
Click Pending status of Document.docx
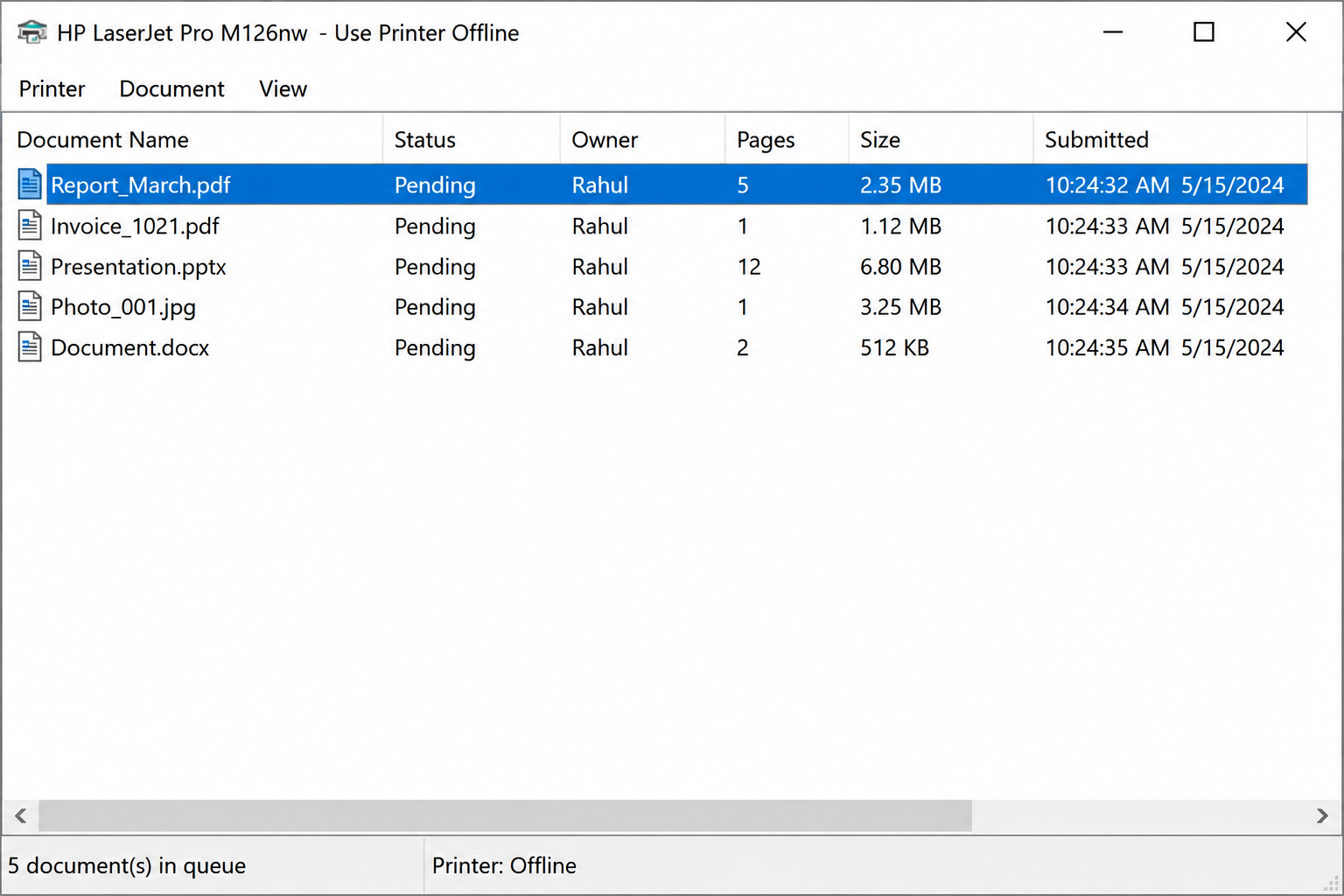tap(435, 348)
